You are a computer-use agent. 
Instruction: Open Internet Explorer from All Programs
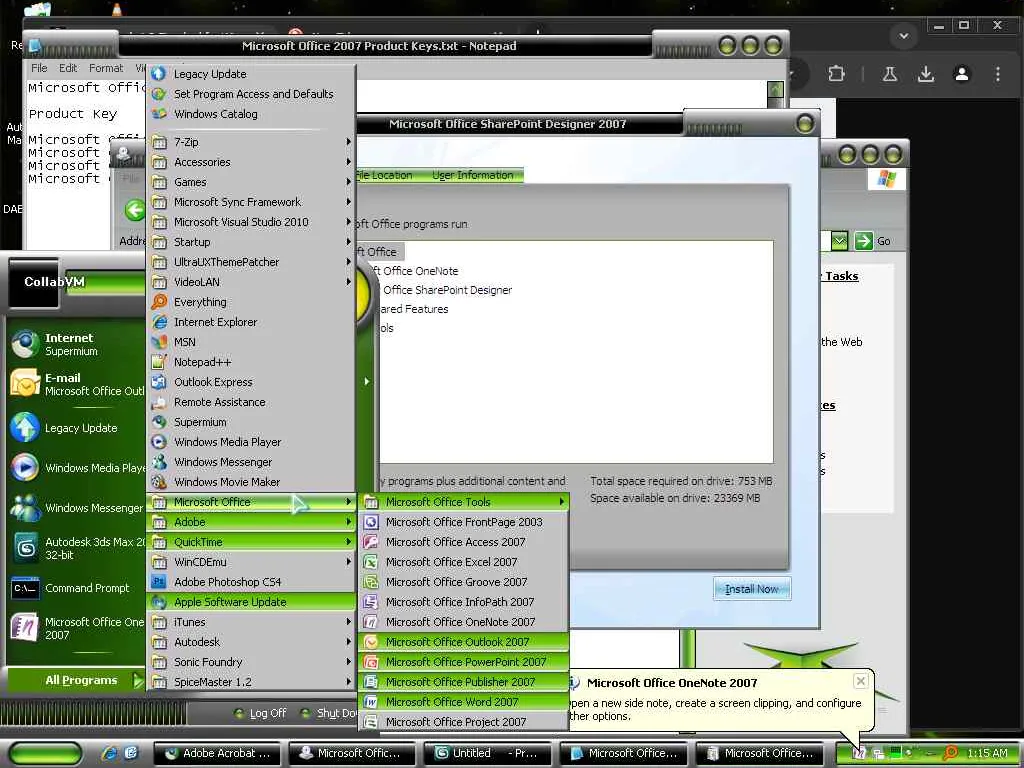click(251, 322)
